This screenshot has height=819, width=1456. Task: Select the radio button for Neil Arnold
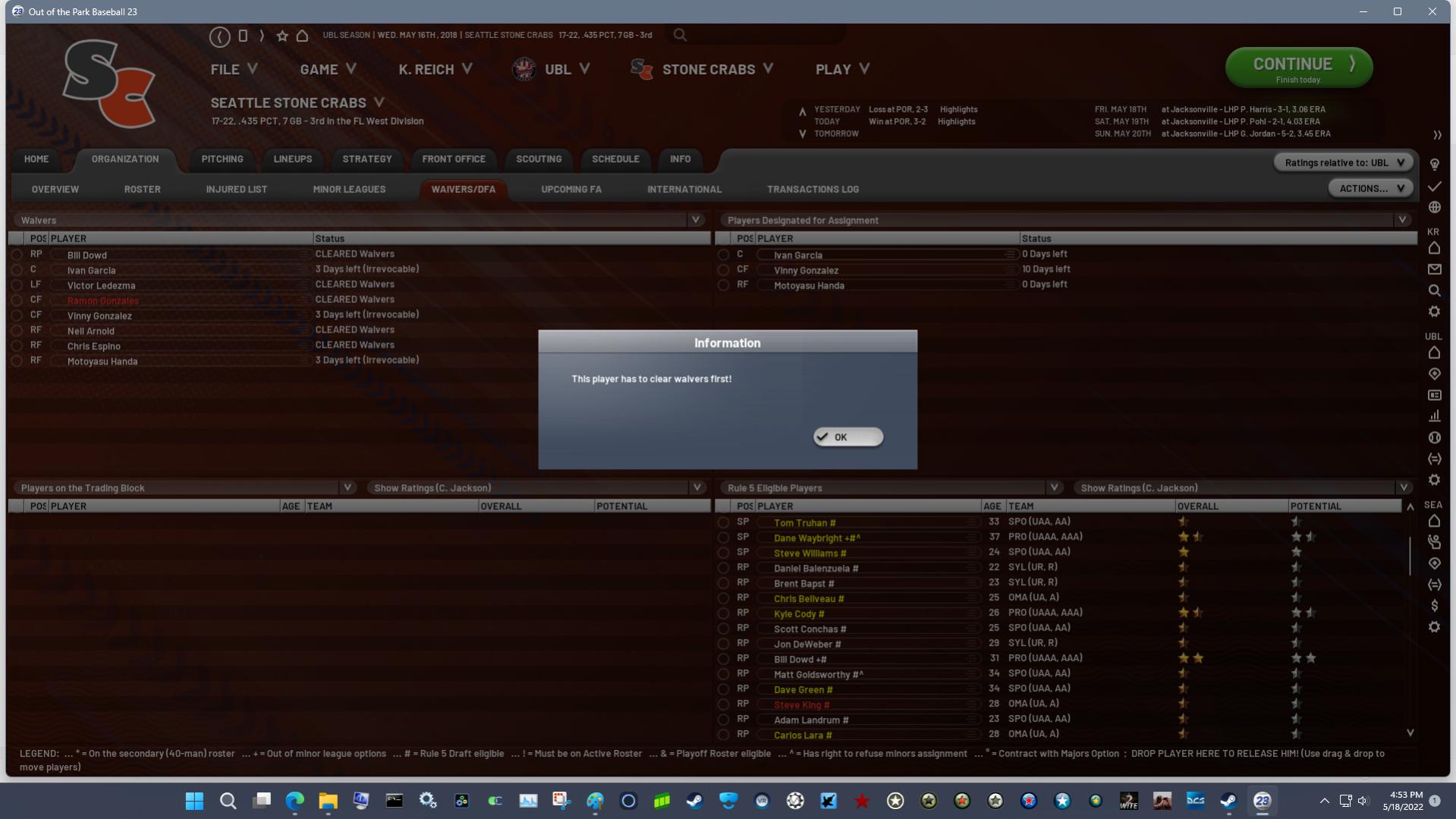pyautogui.click(x=17, y=331)
